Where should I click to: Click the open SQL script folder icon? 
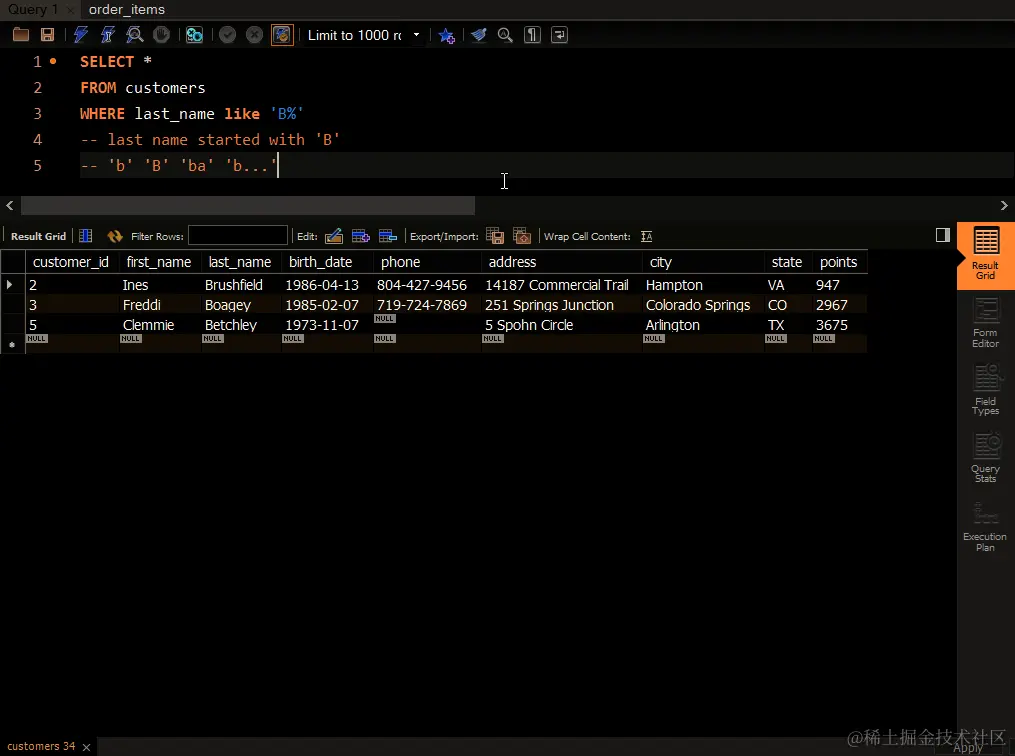pos(21,35)
